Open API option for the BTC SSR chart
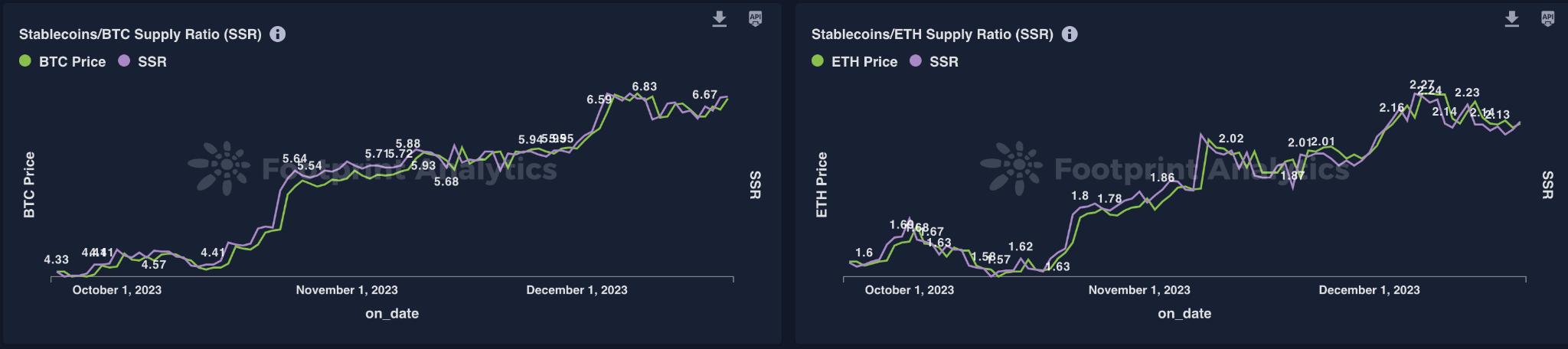Image resolution: width=1568 pixels, height=349 pixels. (755, 19)
